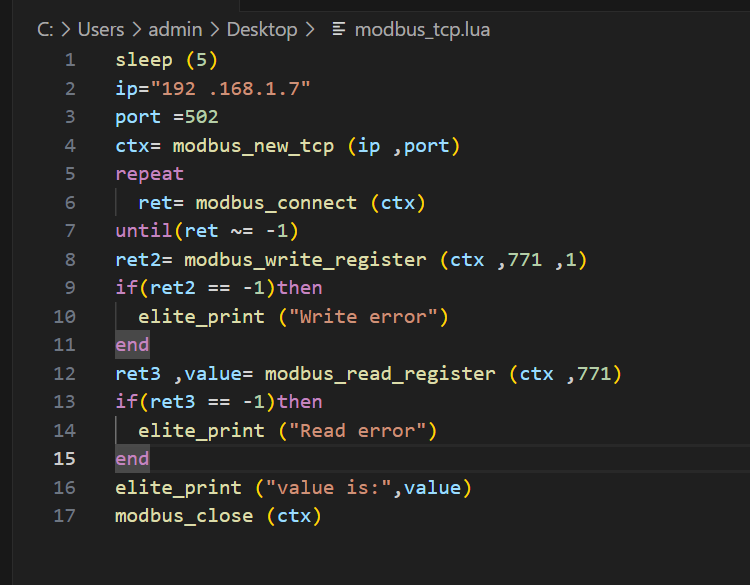750x585 pixels.
Task: Place cursor on the repeat keyword
Action: pyautogui.click(x=150, y=174)
